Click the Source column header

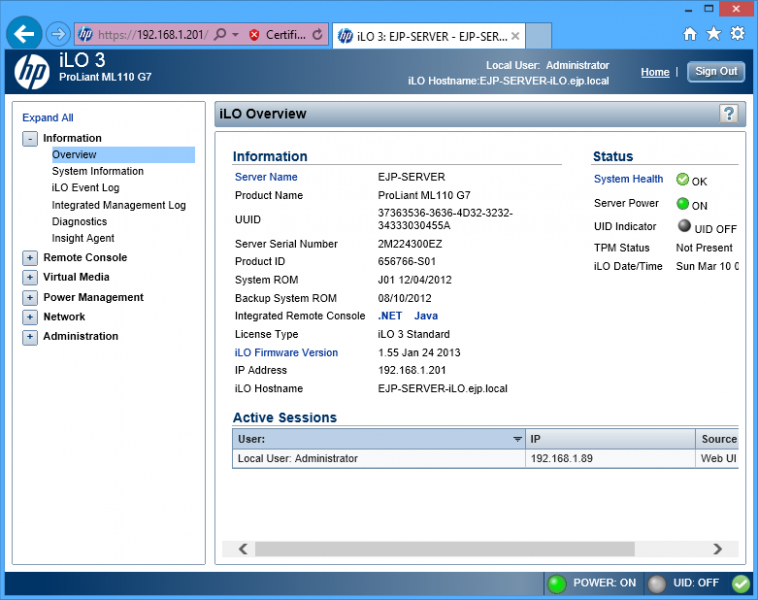pos(717,439)
